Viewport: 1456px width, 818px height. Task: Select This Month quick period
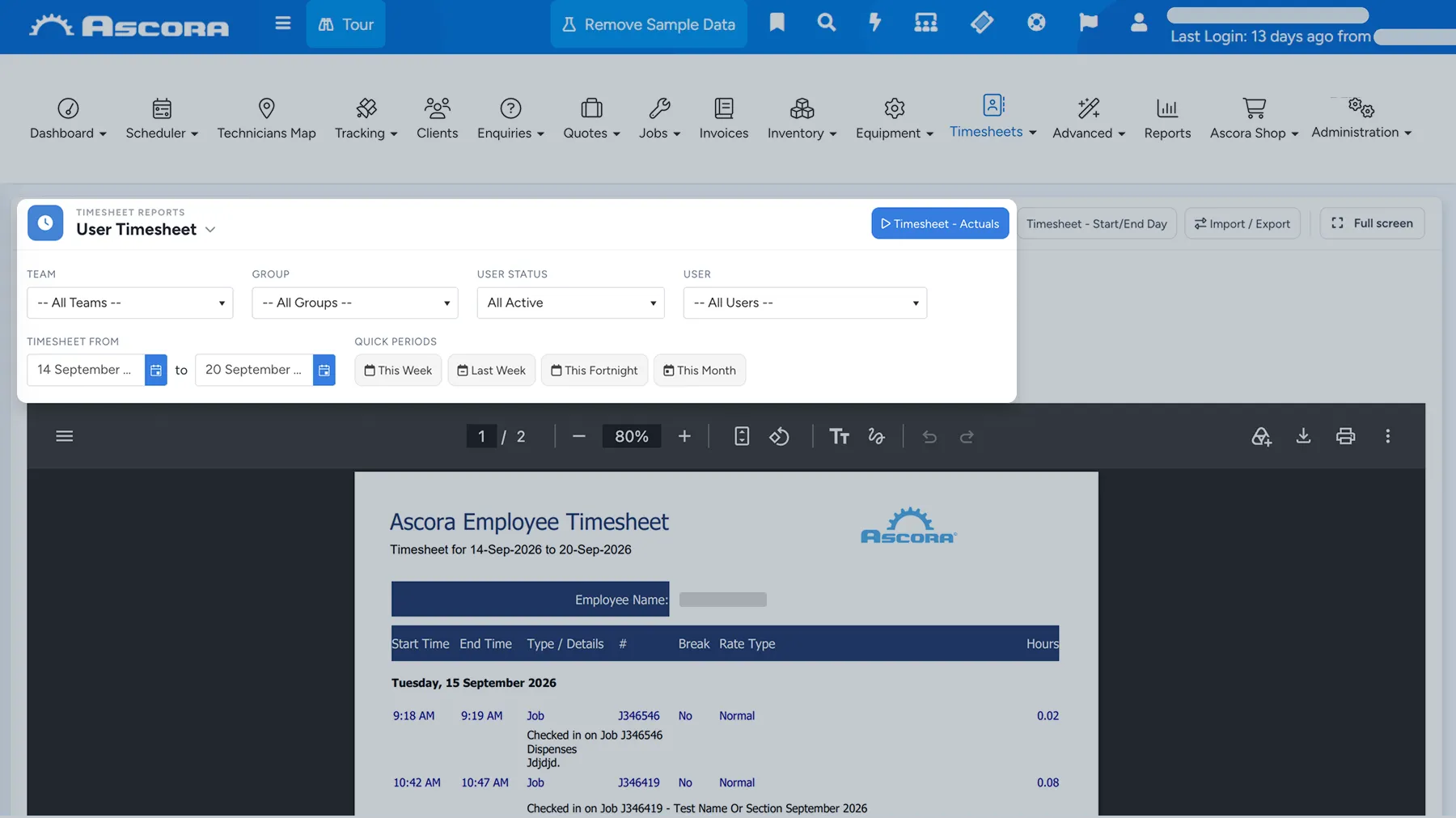tap(700, 370)
